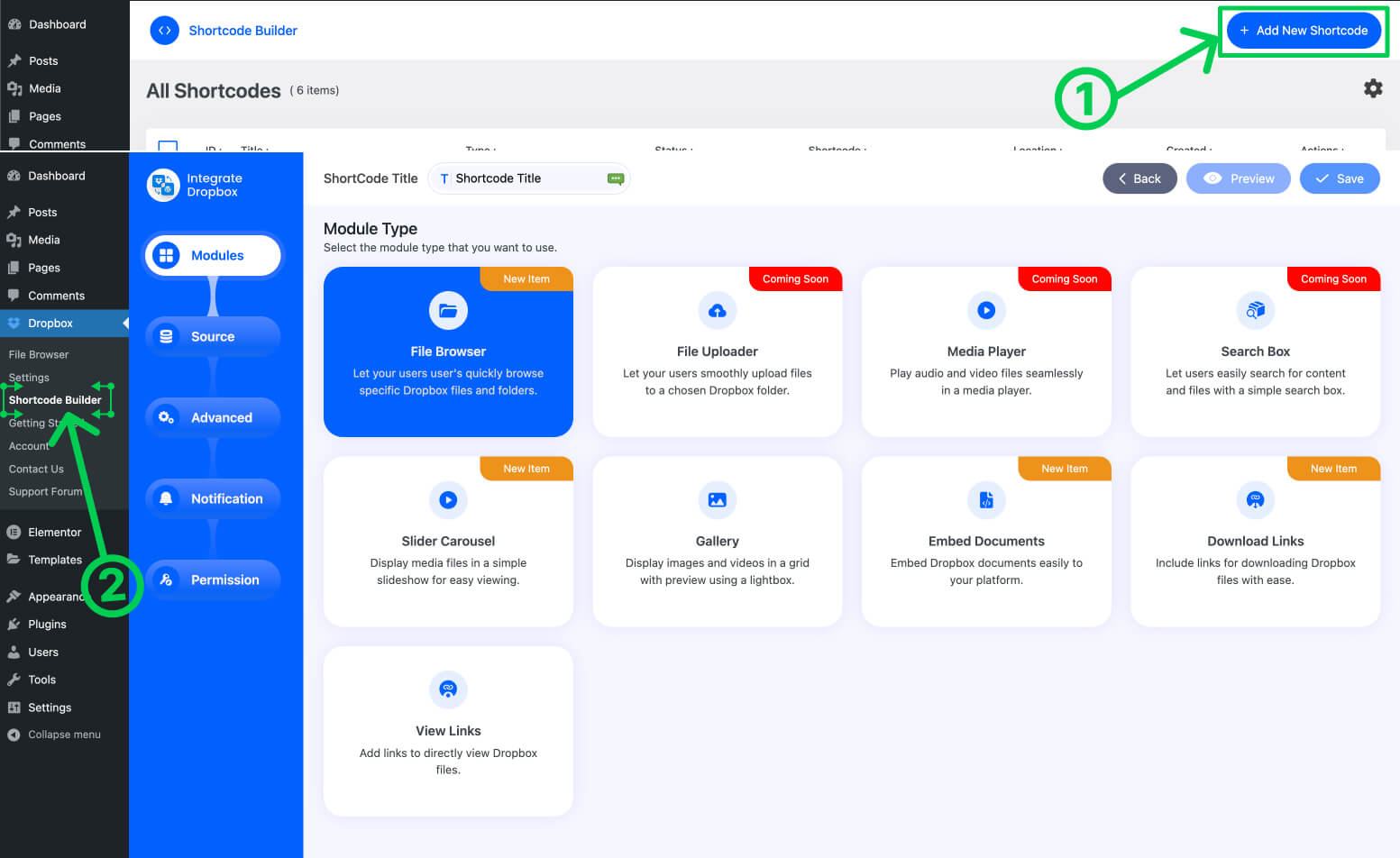Click the Elementor icon in the sidebar
Screen dimensions: 1400x858
(x=14, y=532)
